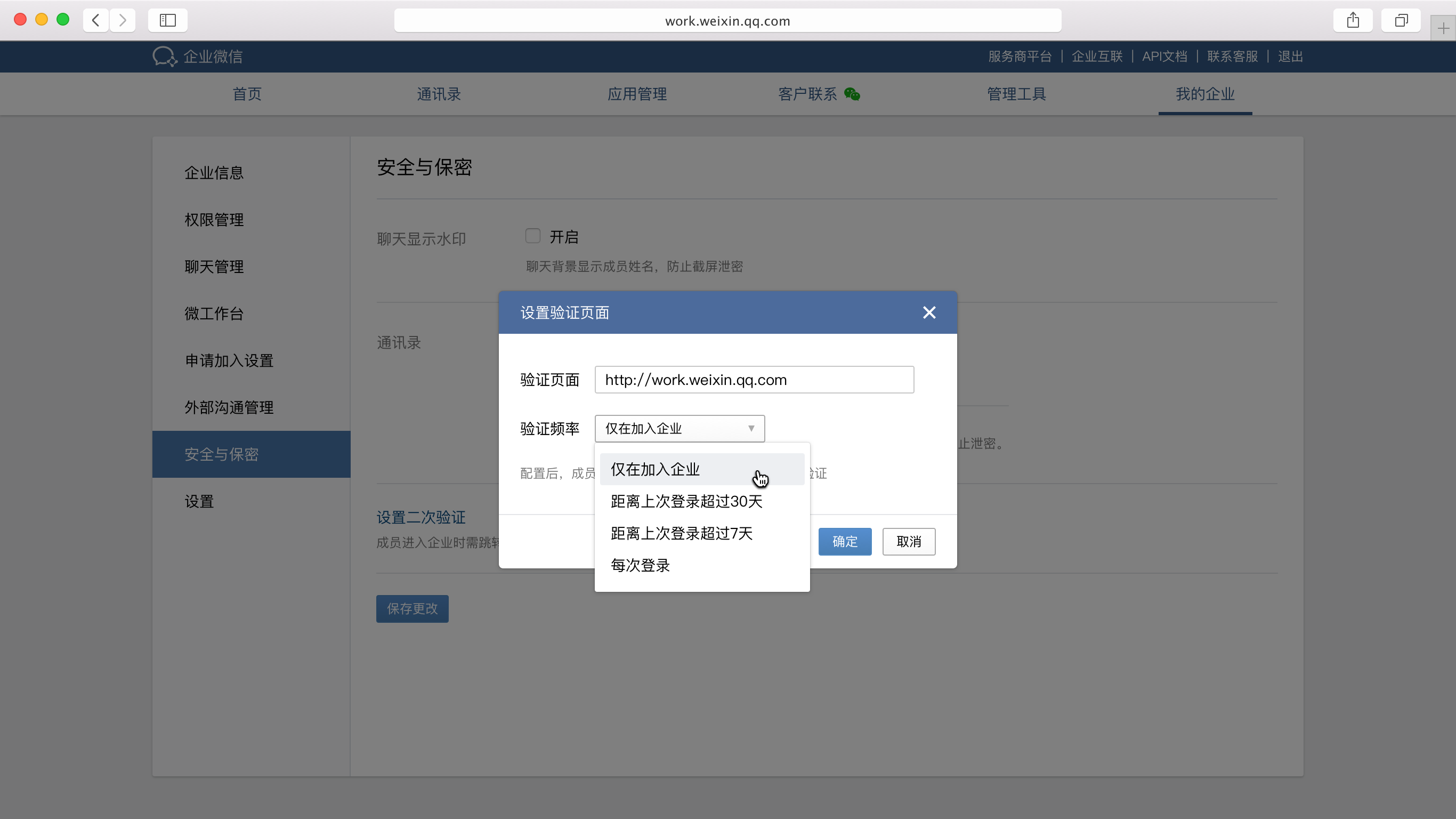This screenshot has height=819, width=1456.
Task: Click the green WeChat icon beside 客户联系
Action: click(852, 94)
